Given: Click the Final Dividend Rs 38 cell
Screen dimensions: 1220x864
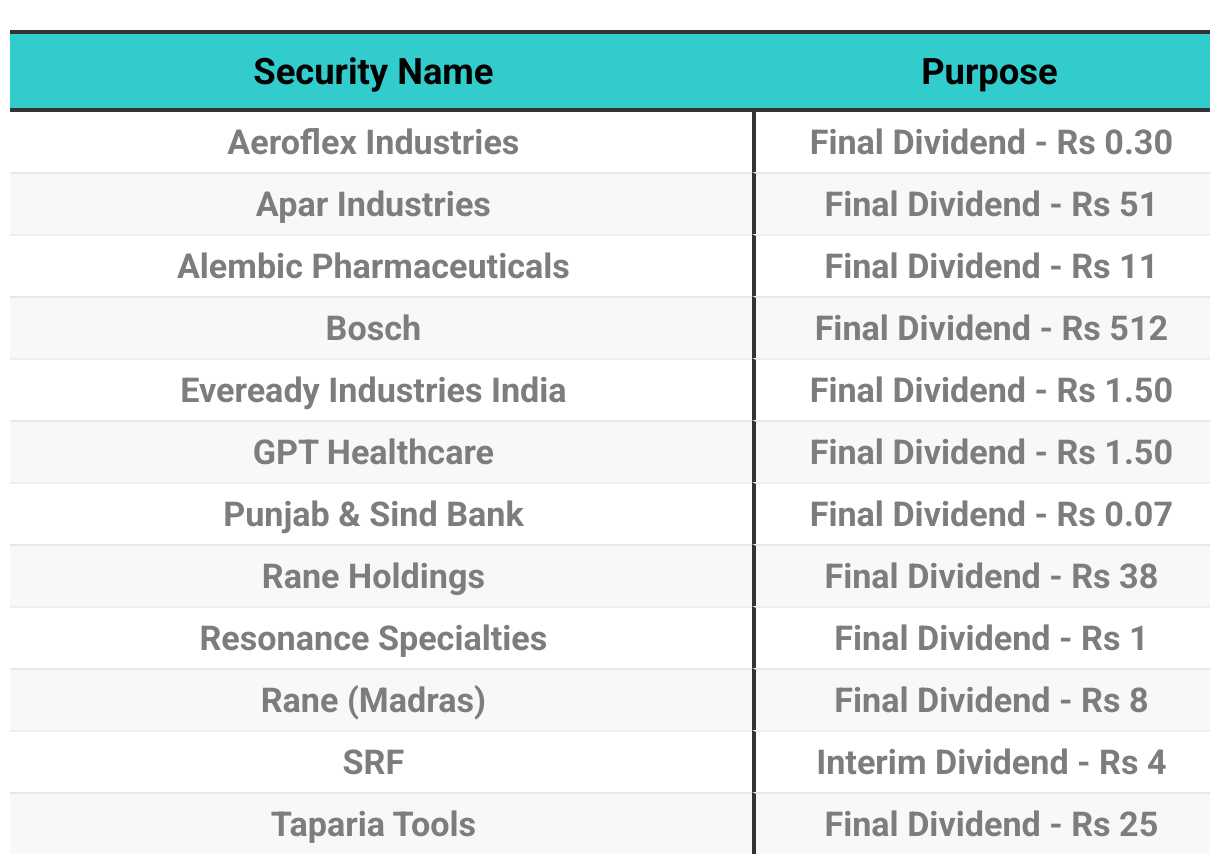Looking at the screenshot, I should click(x=991, y=576).
